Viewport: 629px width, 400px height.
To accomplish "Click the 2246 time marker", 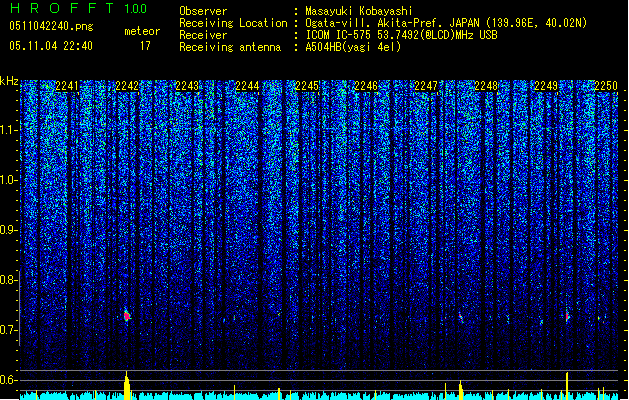I will click(x=366, y=86).
